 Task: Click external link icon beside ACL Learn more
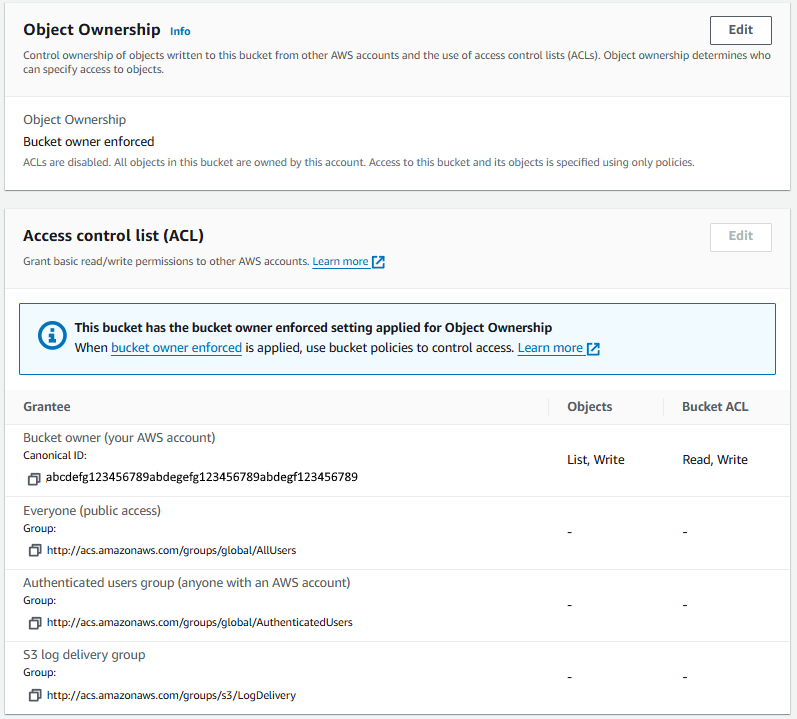coord(378,262)
